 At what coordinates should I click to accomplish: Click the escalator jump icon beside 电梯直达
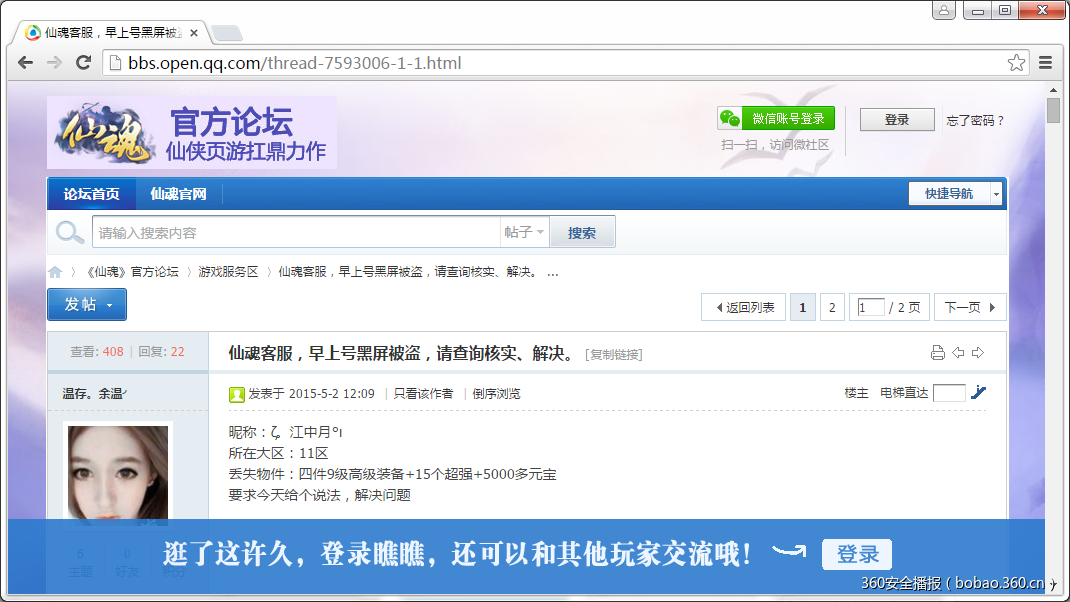click(977, 392)
